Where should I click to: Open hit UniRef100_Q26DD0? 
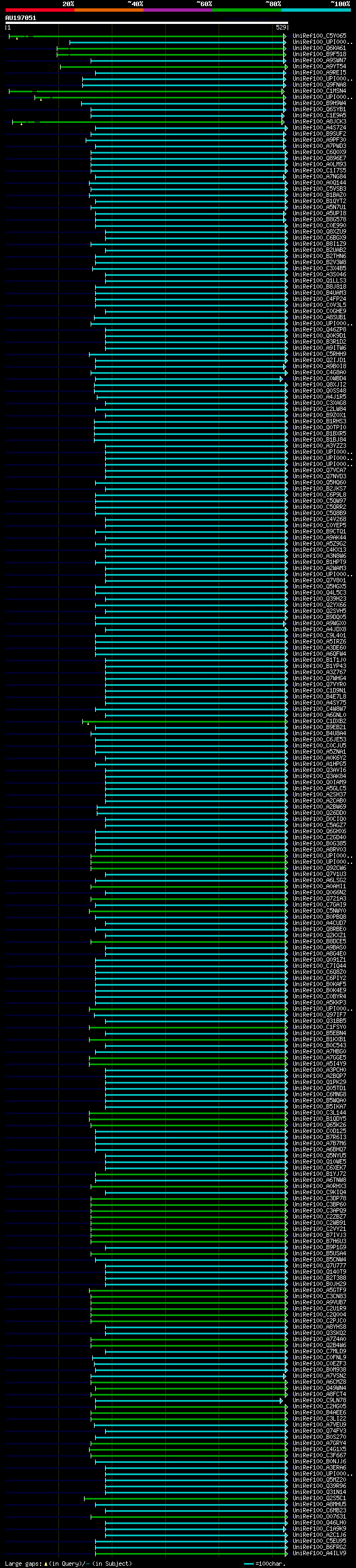(x=319, y=813)
